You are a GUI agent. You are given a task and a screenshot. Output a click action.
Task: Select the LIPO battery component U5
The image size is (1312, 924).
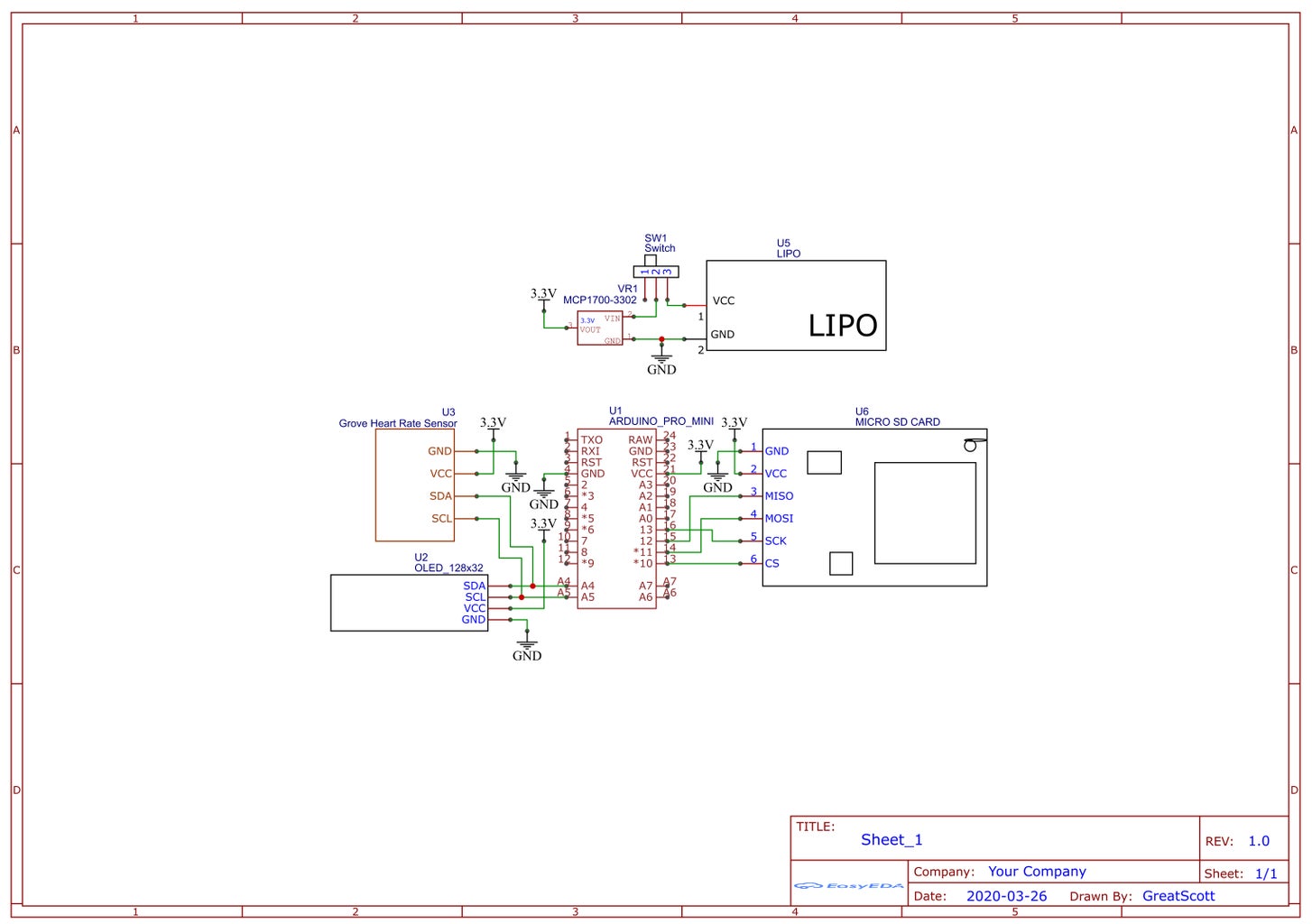tap(795, 305)
